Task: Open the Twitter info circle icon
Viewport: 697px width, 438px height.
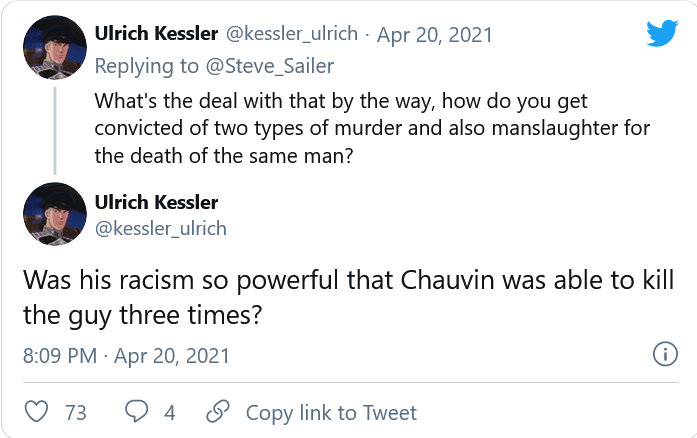Action: coord(662,354)
